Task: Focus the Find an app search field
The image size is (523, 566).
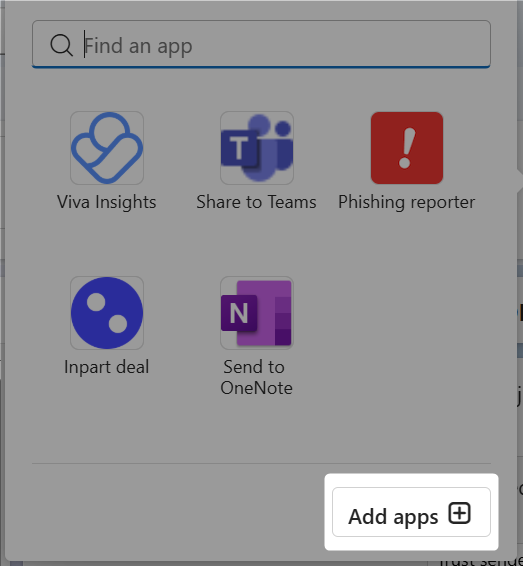Action: point(261,44)
